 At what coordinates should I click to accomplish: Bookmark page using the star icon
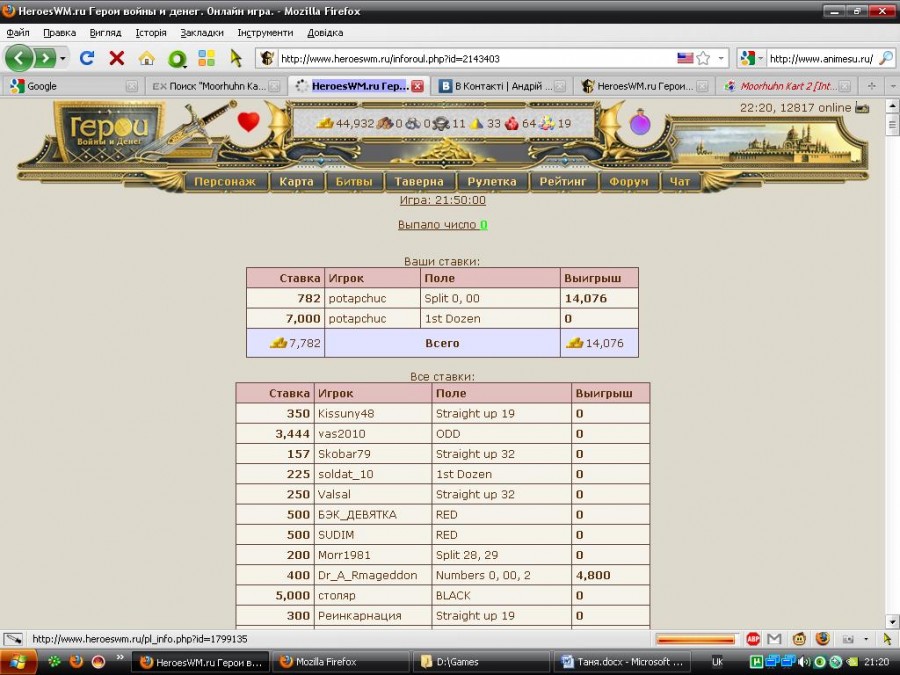pos(703,58)
